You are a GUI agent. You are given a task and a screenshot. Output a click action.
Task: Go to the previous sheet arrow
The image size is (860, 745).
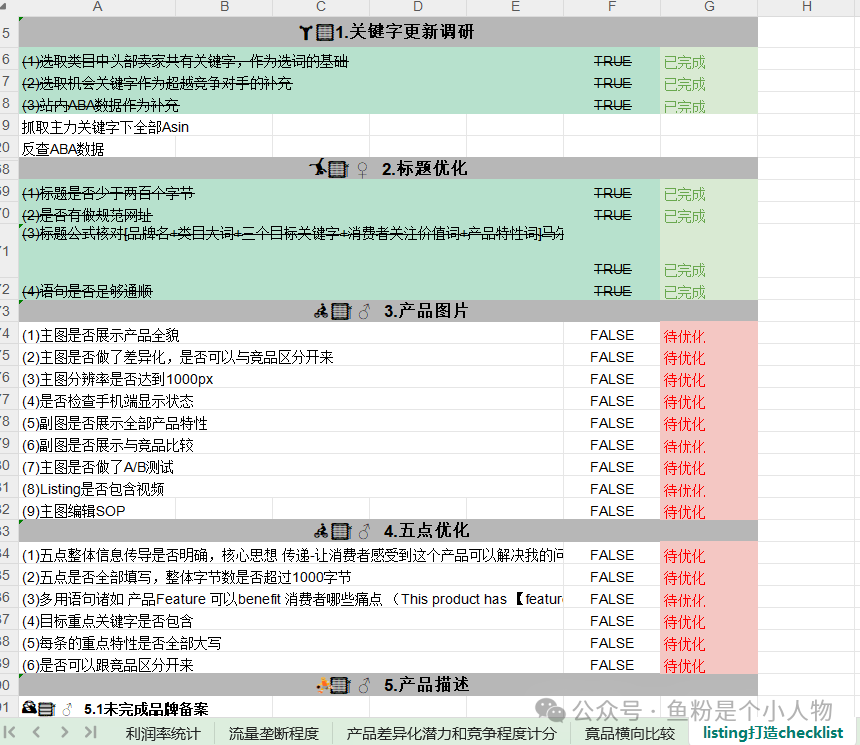coord(36,732)
